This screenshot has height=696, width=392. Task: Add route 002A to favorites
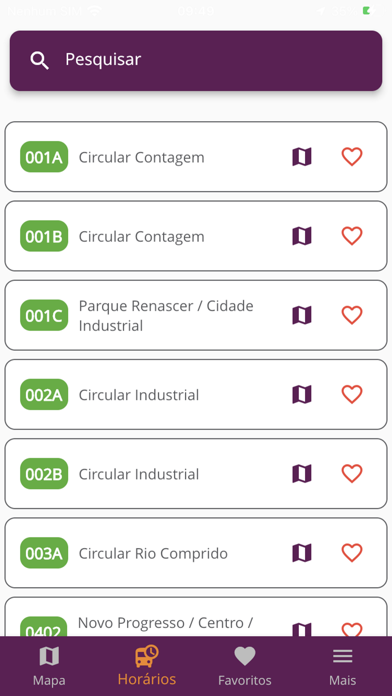352,394
